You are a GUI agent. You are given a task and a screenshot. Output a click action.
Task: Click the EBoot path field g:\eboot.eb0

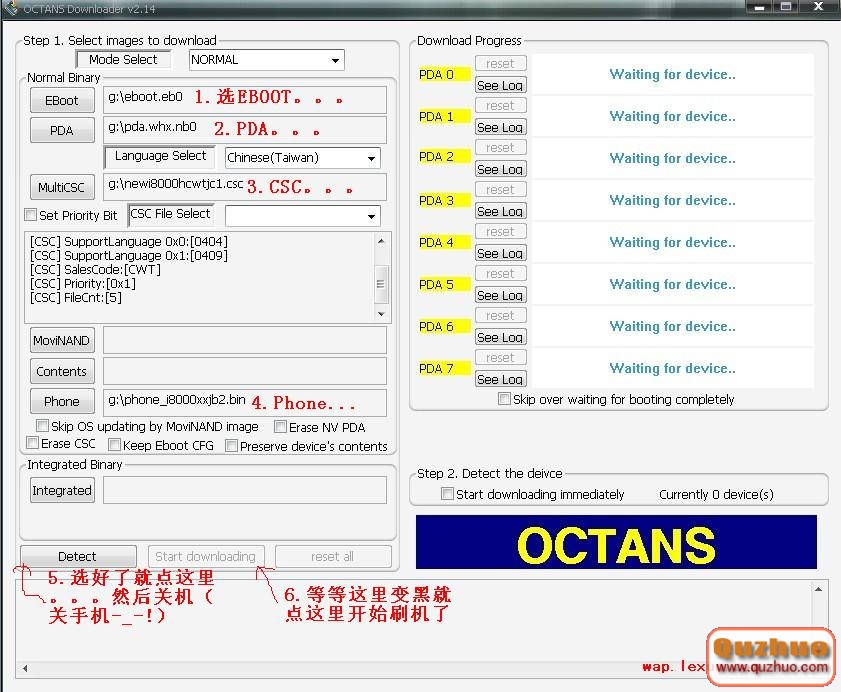pyautogui.click(x=245, y=100)
